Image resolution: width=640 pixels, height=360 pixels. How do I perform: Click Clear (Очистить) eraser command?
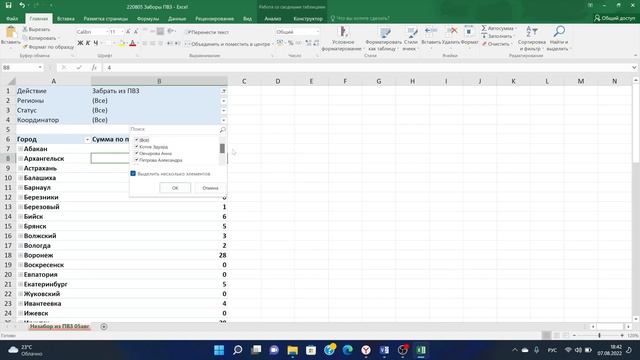tap(496, 44)
